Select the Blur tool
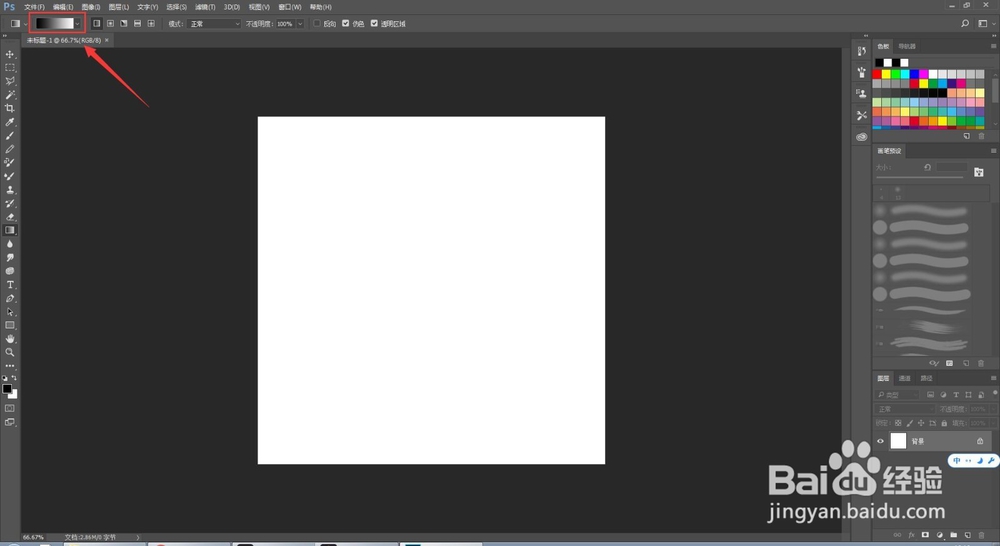 click(x=10, y=244)
